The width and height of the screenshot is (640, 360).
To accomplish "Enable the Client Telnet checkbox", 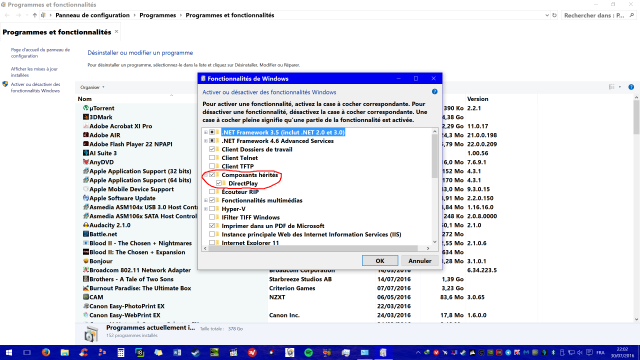I will (x=212, y=158).
